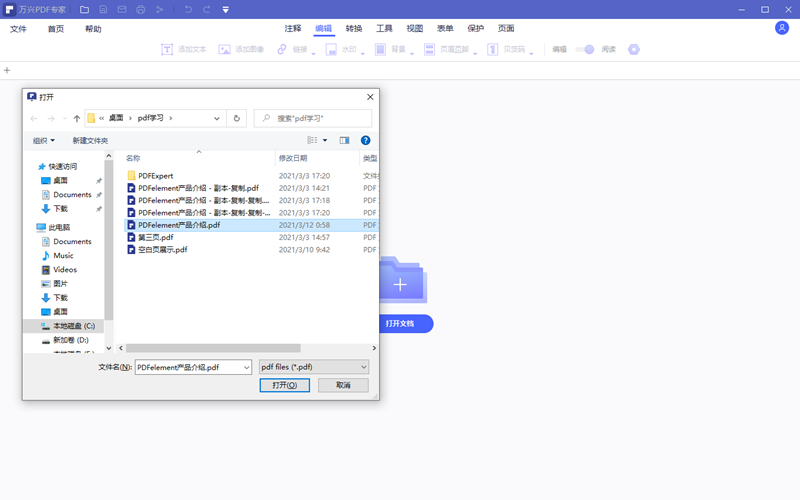This screenshot has height=500, width=800.
Task: Click the print icon in title bar
Action: pyautogui.click(x=140, y=10)
